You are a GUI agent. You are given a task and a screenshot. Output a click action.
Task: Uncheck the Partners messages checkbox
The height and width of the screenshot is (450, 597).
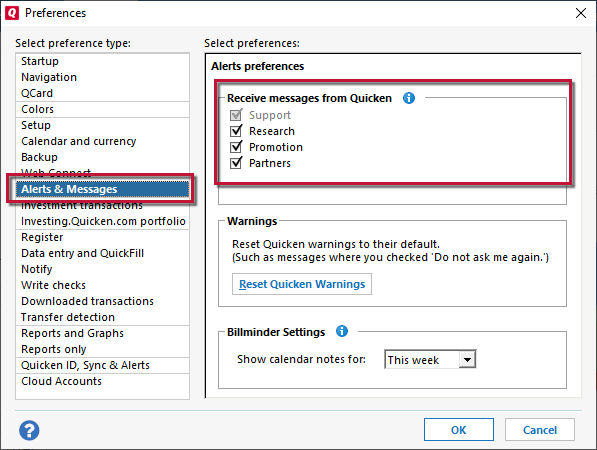[x=236, y=163]
